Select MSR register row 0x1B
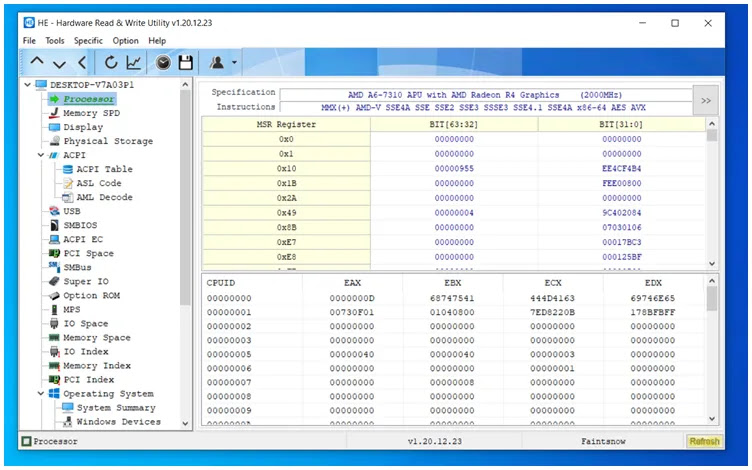 click(x=454, y=183)
